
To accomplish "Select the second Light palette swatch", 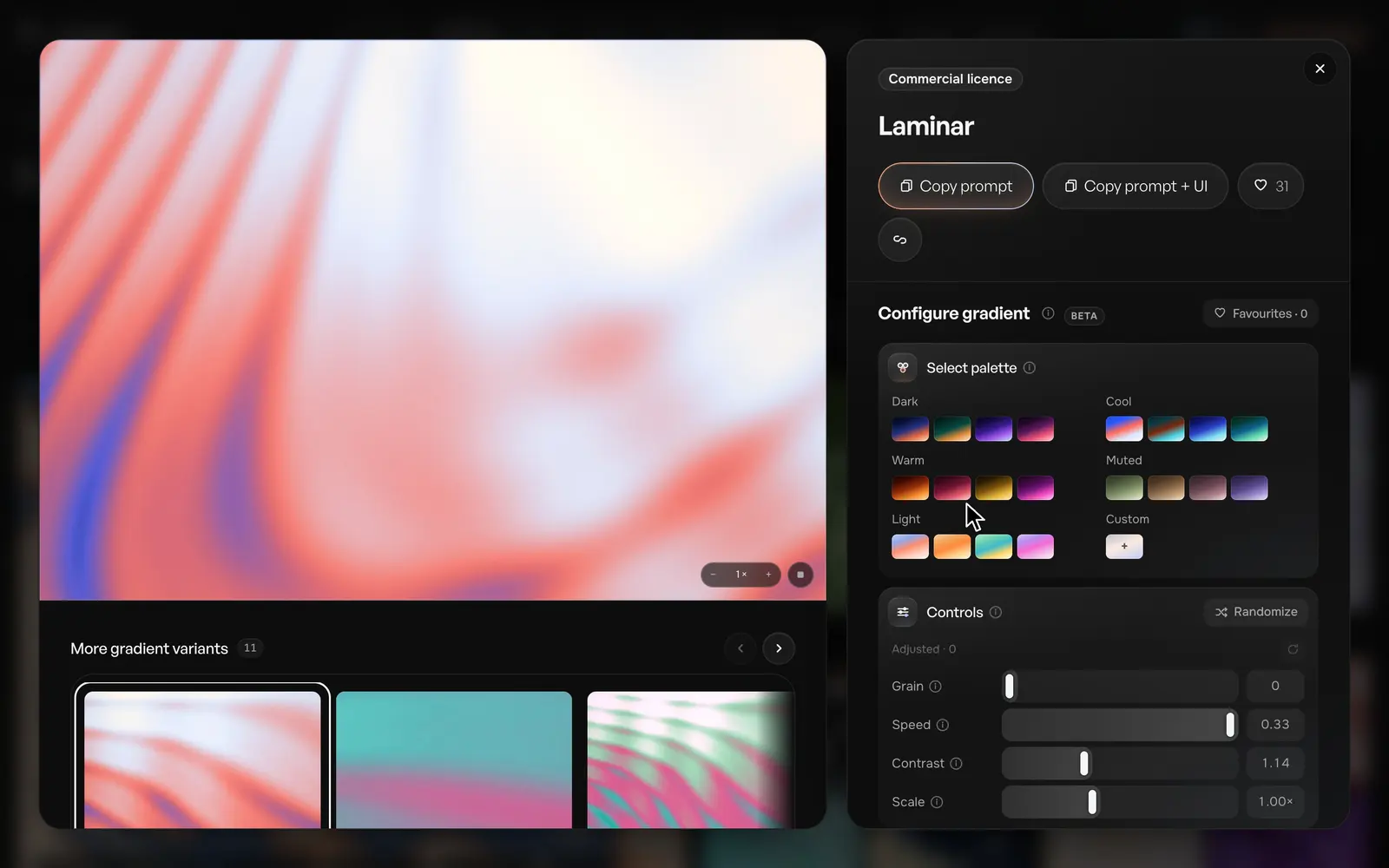I will [x=951, y=547].
